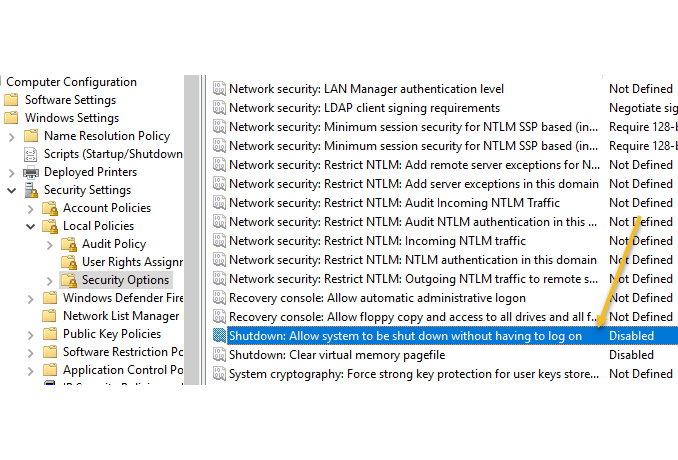Select Recovery console: Allow automatic administrative logon
678x460 pixels.
coord(377,298)
